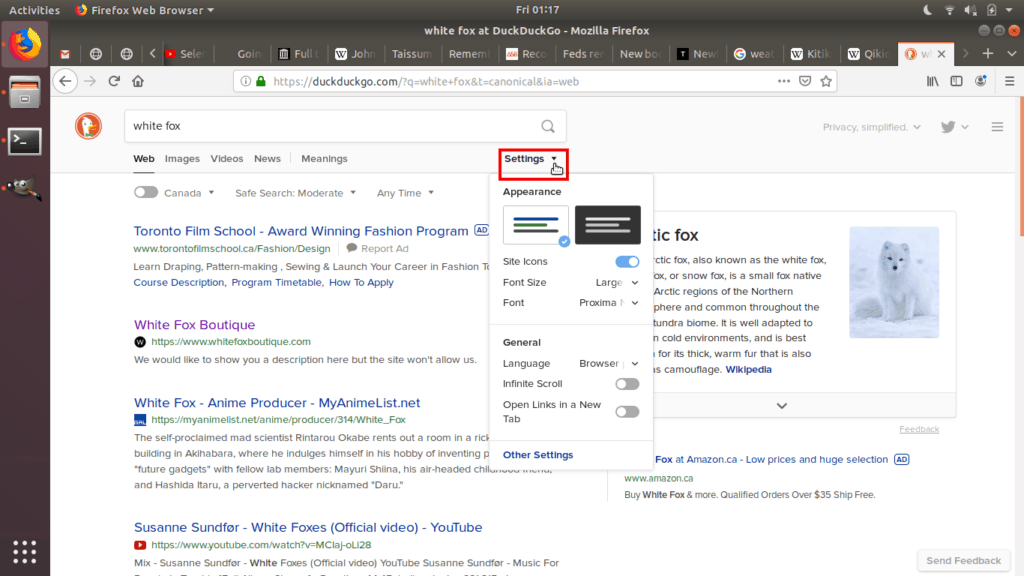Open the Course Description sublink

(x=178, y=282)
